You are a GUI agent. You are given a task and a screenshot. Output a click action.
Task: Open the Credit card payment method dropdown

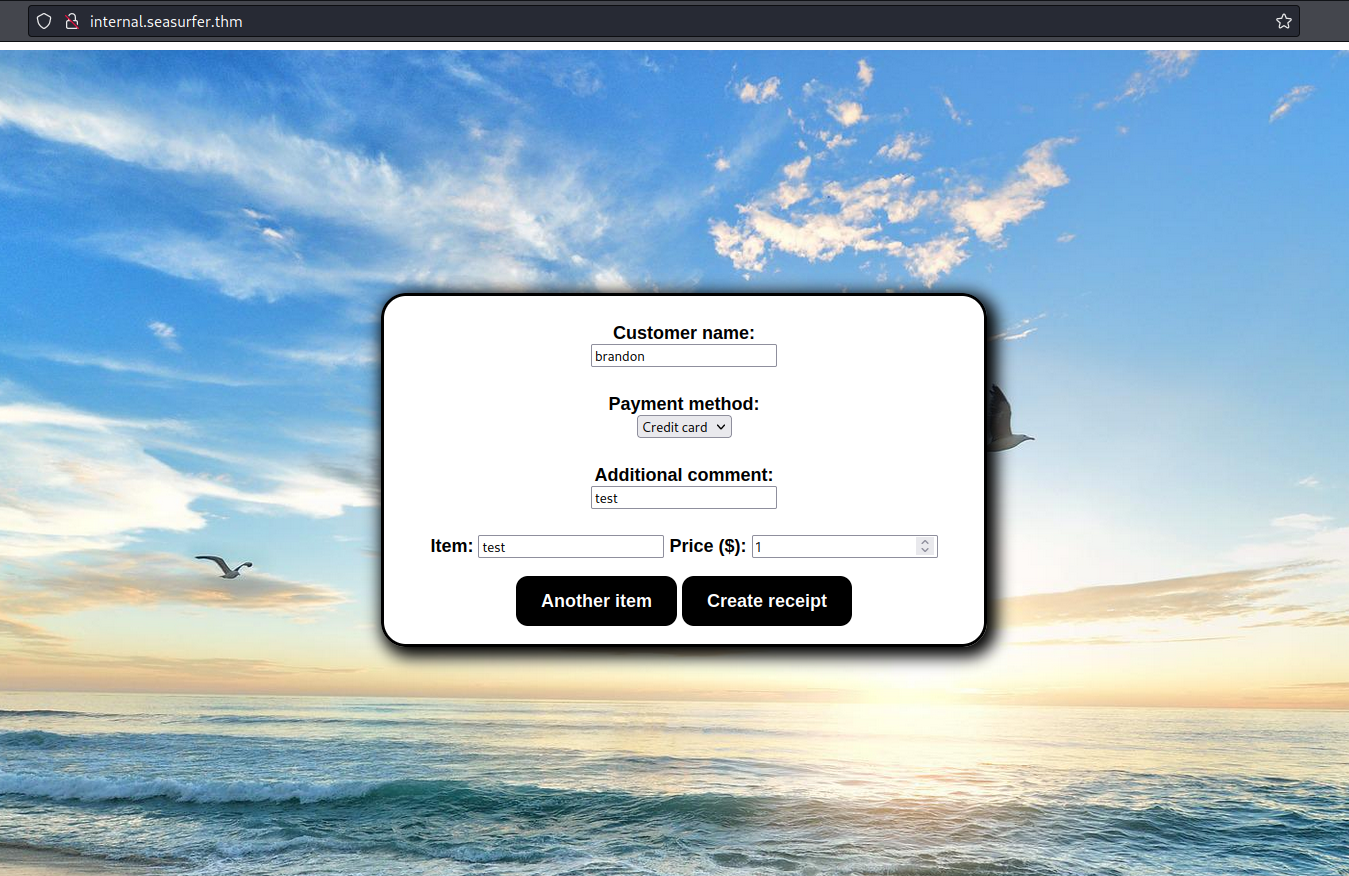tap(684, 427)
